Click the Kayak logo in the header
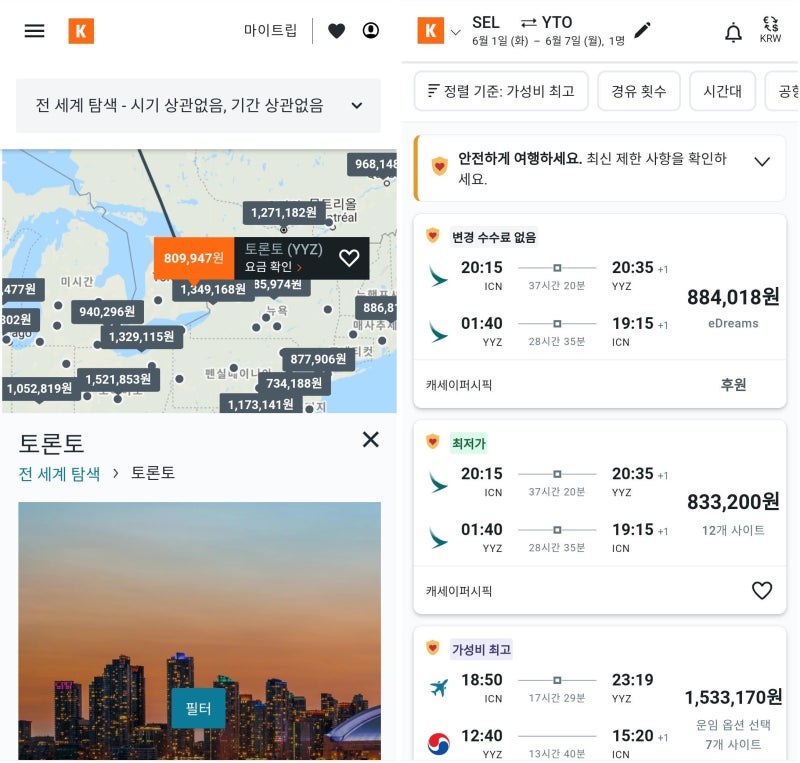This screenshot has width=800, height=763. pyautogui.click(x=81, y=31)
